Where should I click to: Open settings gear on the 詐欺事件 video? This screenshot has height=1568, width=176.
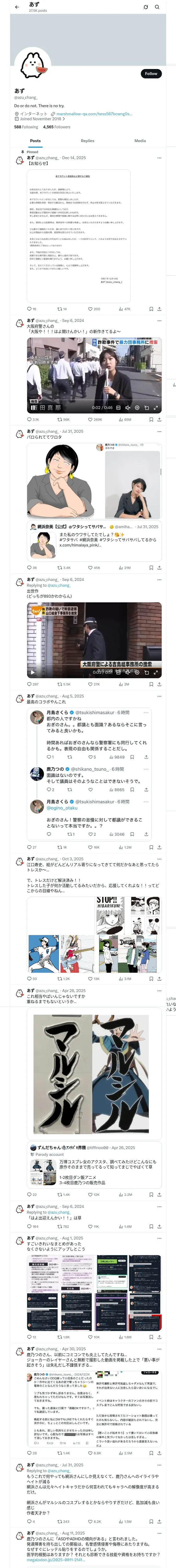pos(137,408)
